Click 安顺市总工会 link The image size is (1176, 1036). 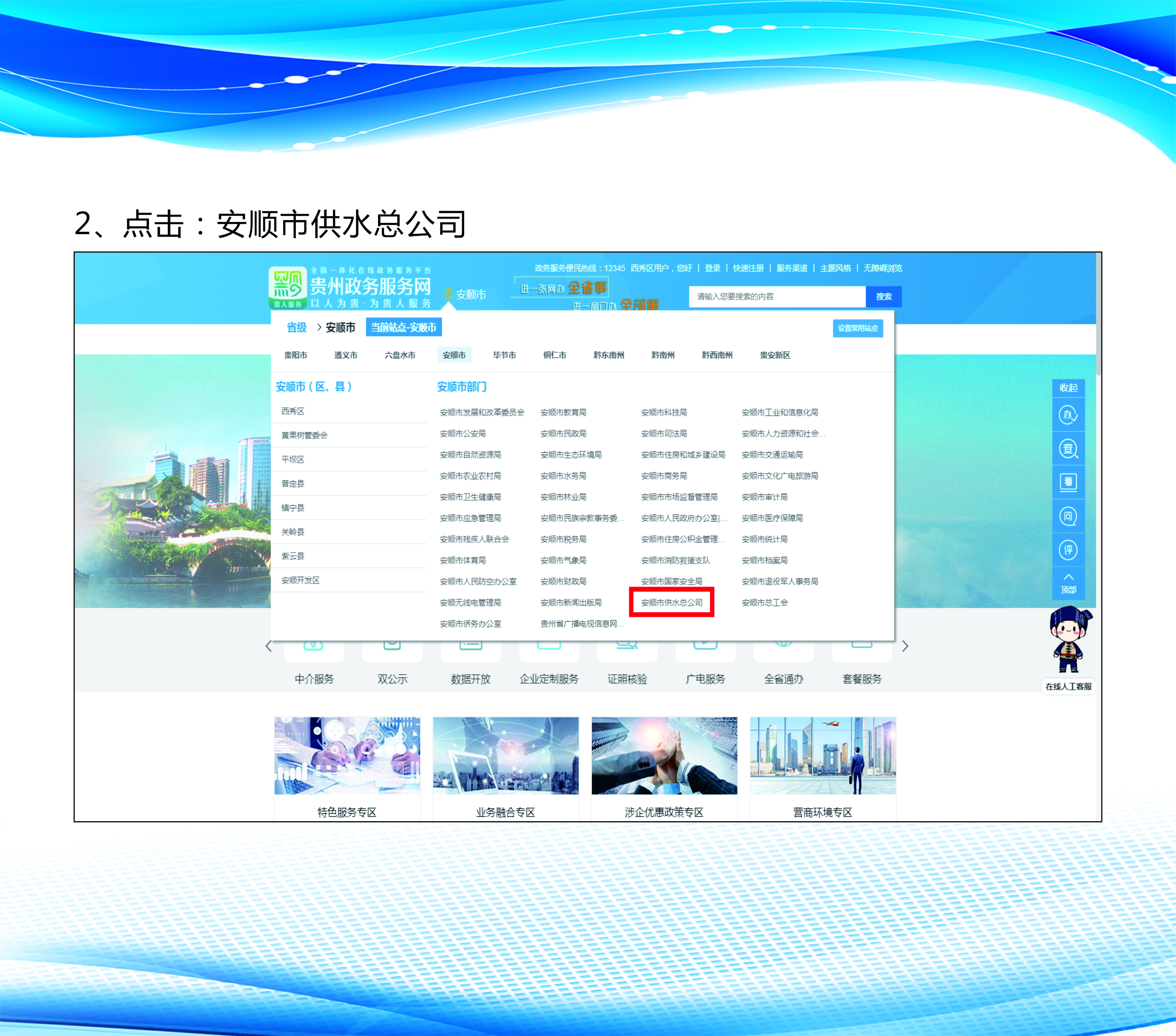click(764, 602)
